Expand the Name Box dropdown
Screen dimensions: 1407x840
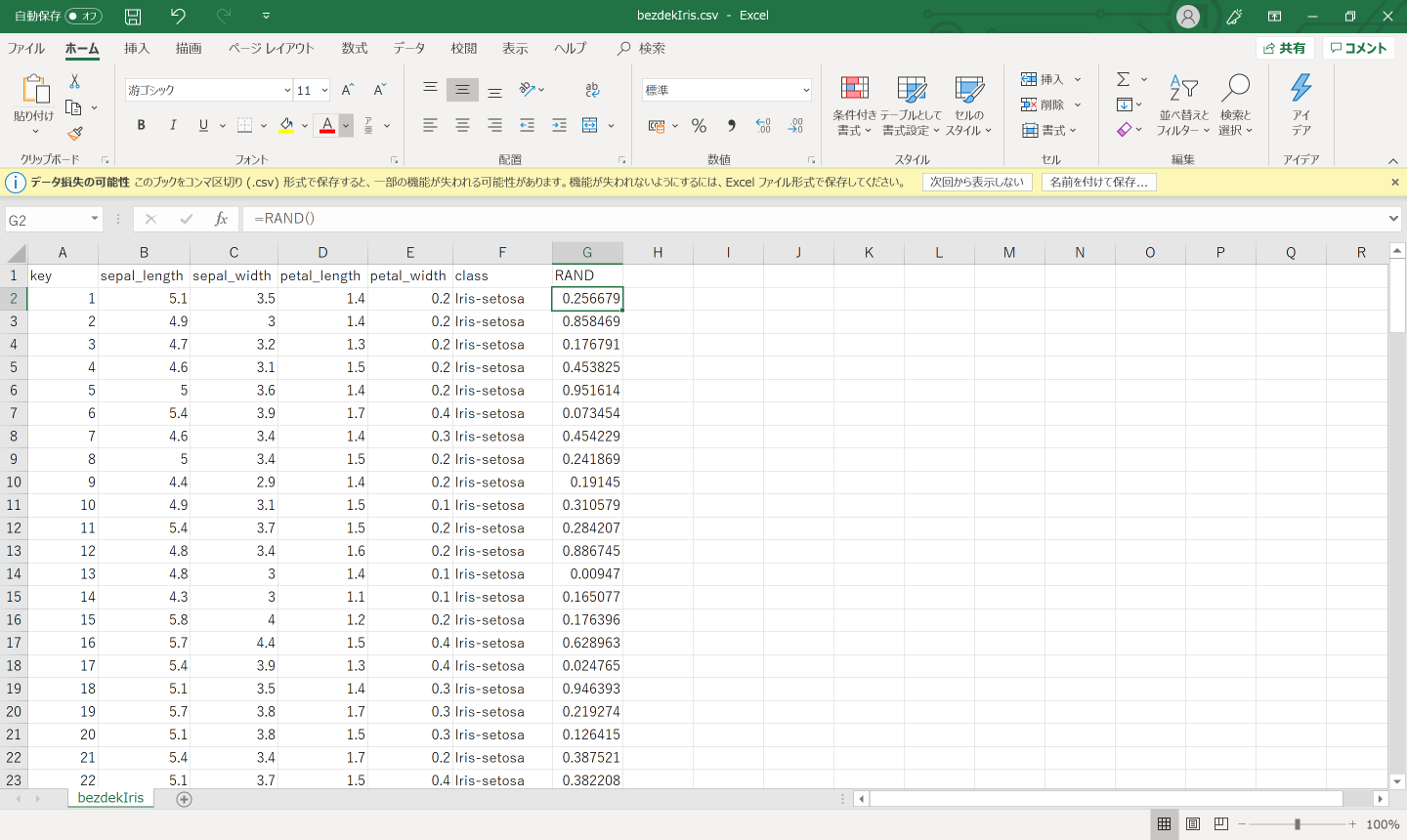[95, 219]
